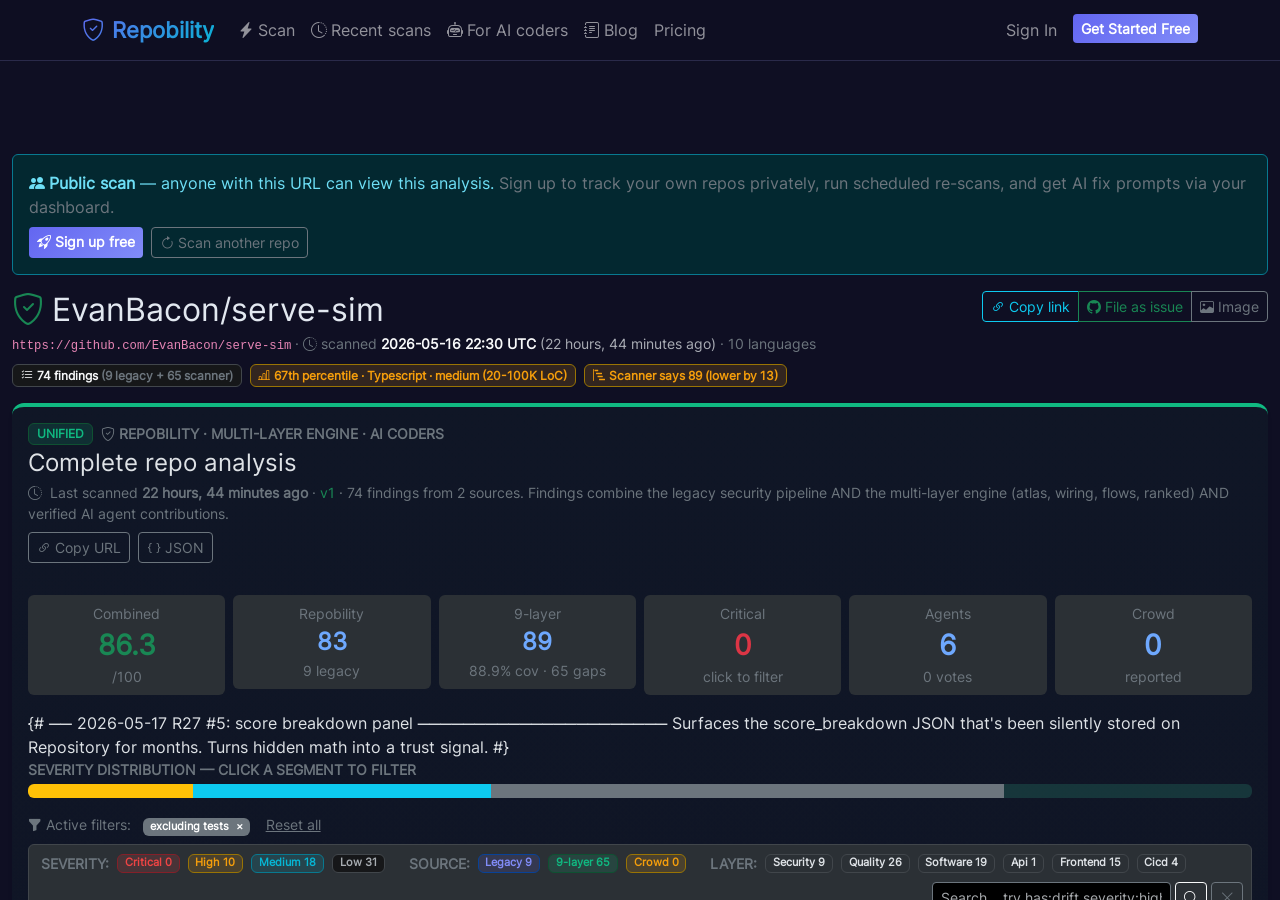This screenshot has height=900, width=1280.
Task: Remove the excluding tests filter chip
Action: (240, 827)
